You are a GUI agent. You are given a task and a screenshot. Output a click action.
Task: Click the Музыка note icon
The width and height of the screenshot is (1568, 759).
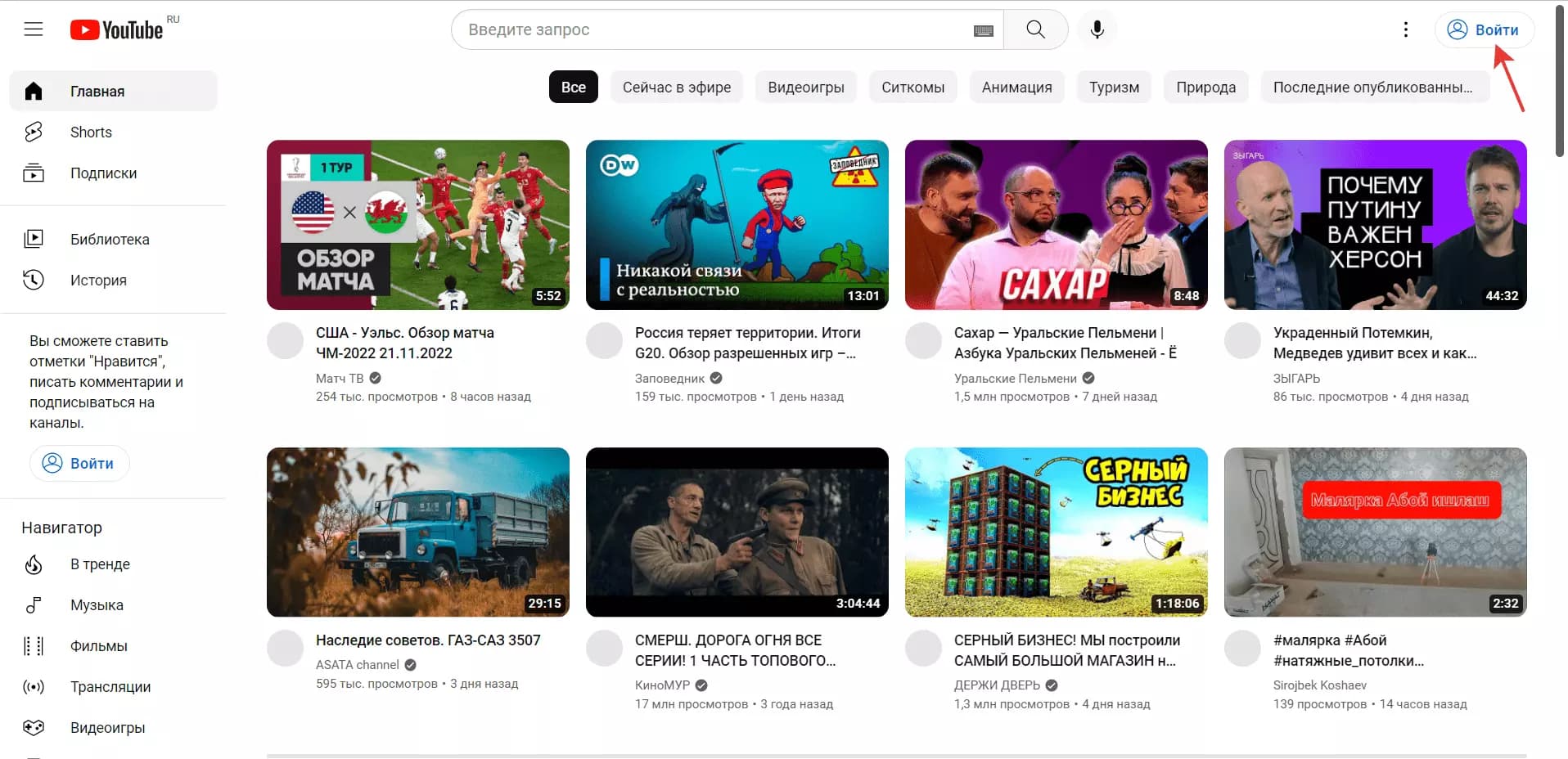point(34,605)
